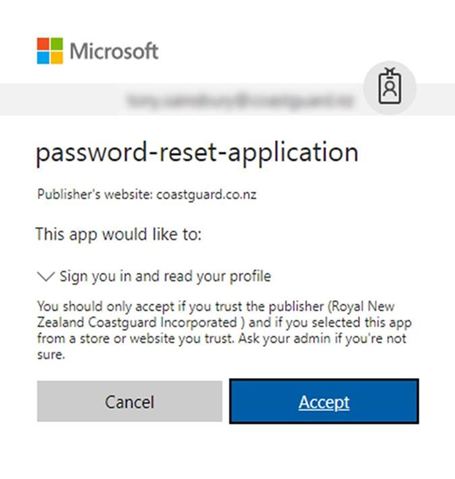The width and height of the screenshot is (455, 479).
Task: Click the empty left side of the gray account bar
Action: 60,99
